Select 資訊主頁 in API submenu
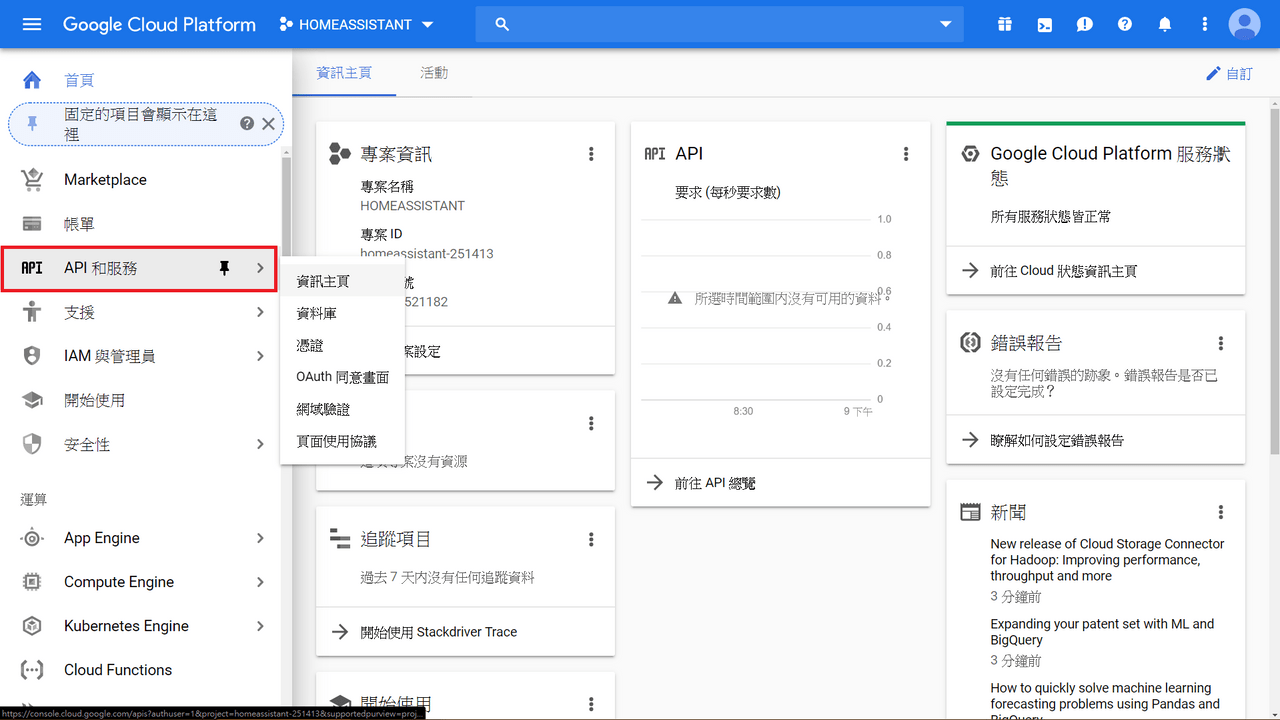Viewport: 1280px width, 720px height. [x=342, y=282]
